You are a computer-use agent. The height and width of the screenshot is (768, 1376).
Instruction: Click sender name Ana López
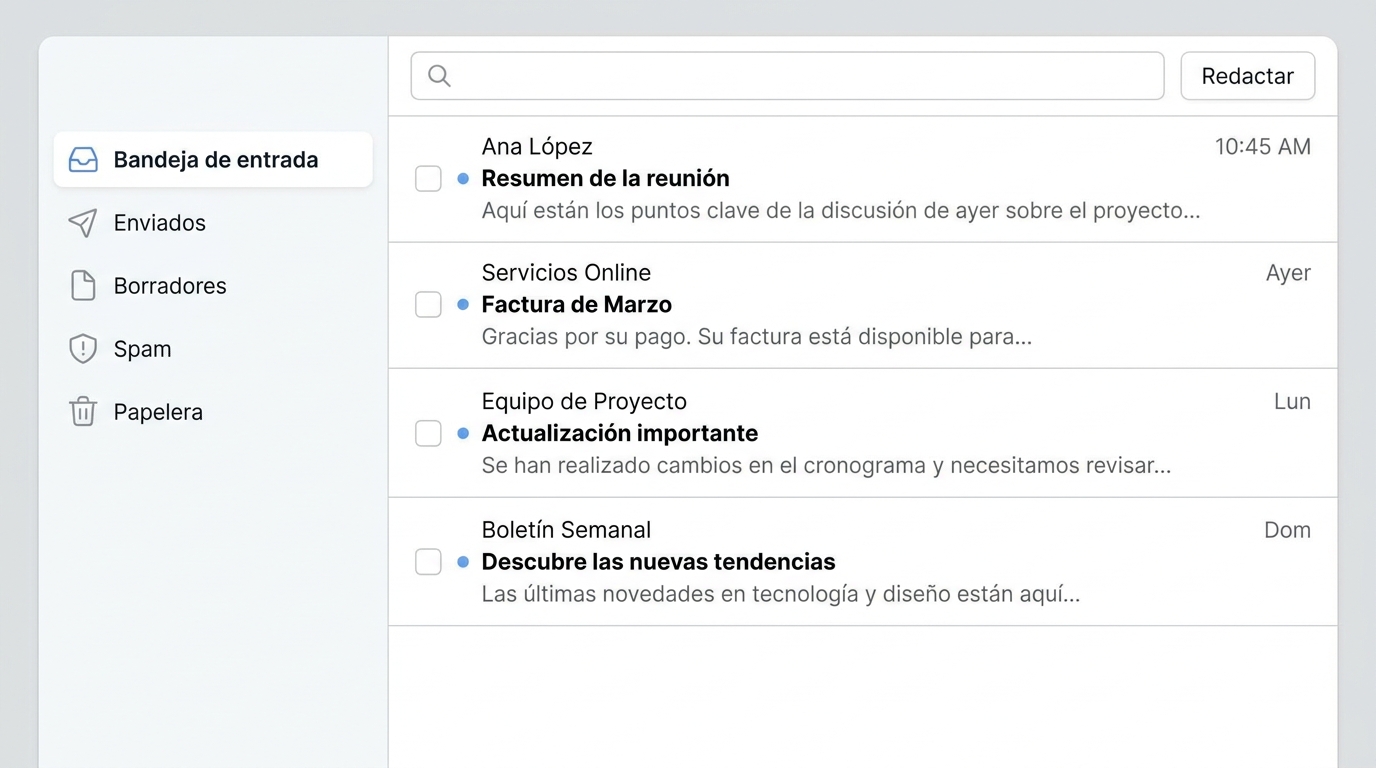click(x=537, y=147)
